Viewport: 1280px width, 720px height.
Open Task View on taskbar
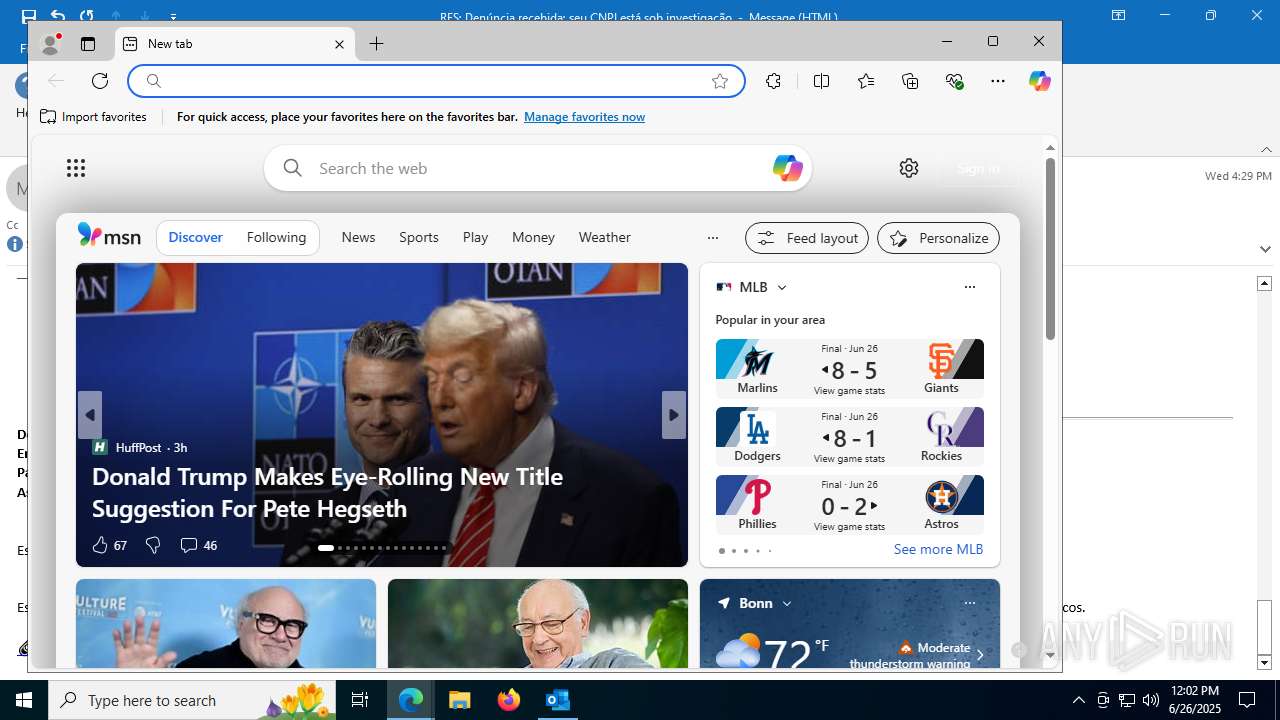tap(361, 700)
